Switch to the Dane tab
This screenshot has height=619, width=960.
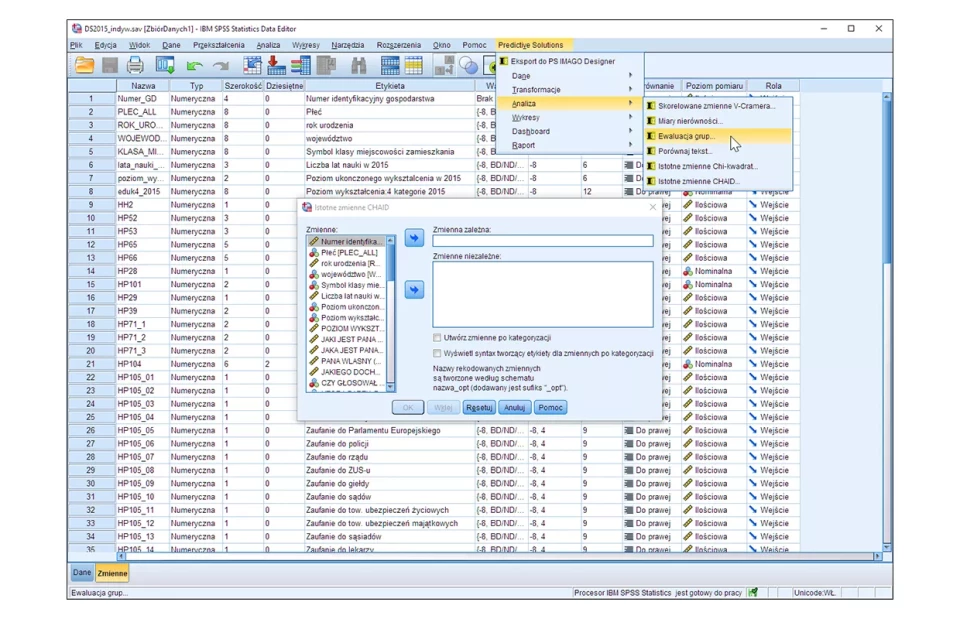pos(82,573)
